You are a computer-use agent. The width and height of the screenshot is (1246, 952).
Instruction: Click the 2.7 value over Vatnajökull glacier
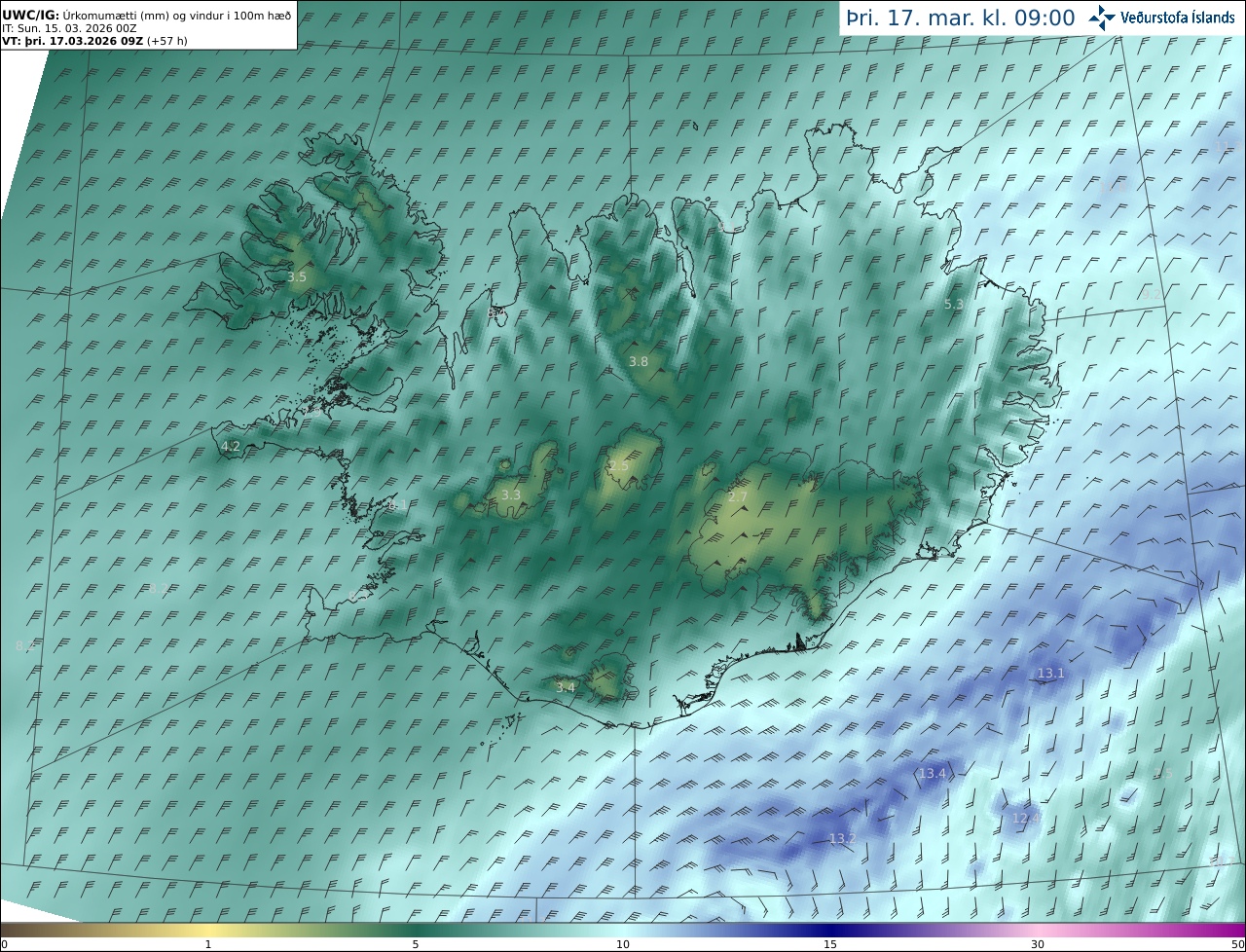[738, 497]
